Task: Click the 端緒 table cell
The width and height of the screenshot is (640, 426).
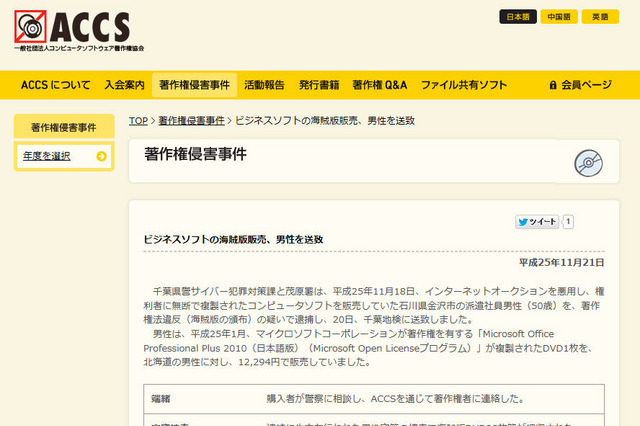Action: [160, 399]
